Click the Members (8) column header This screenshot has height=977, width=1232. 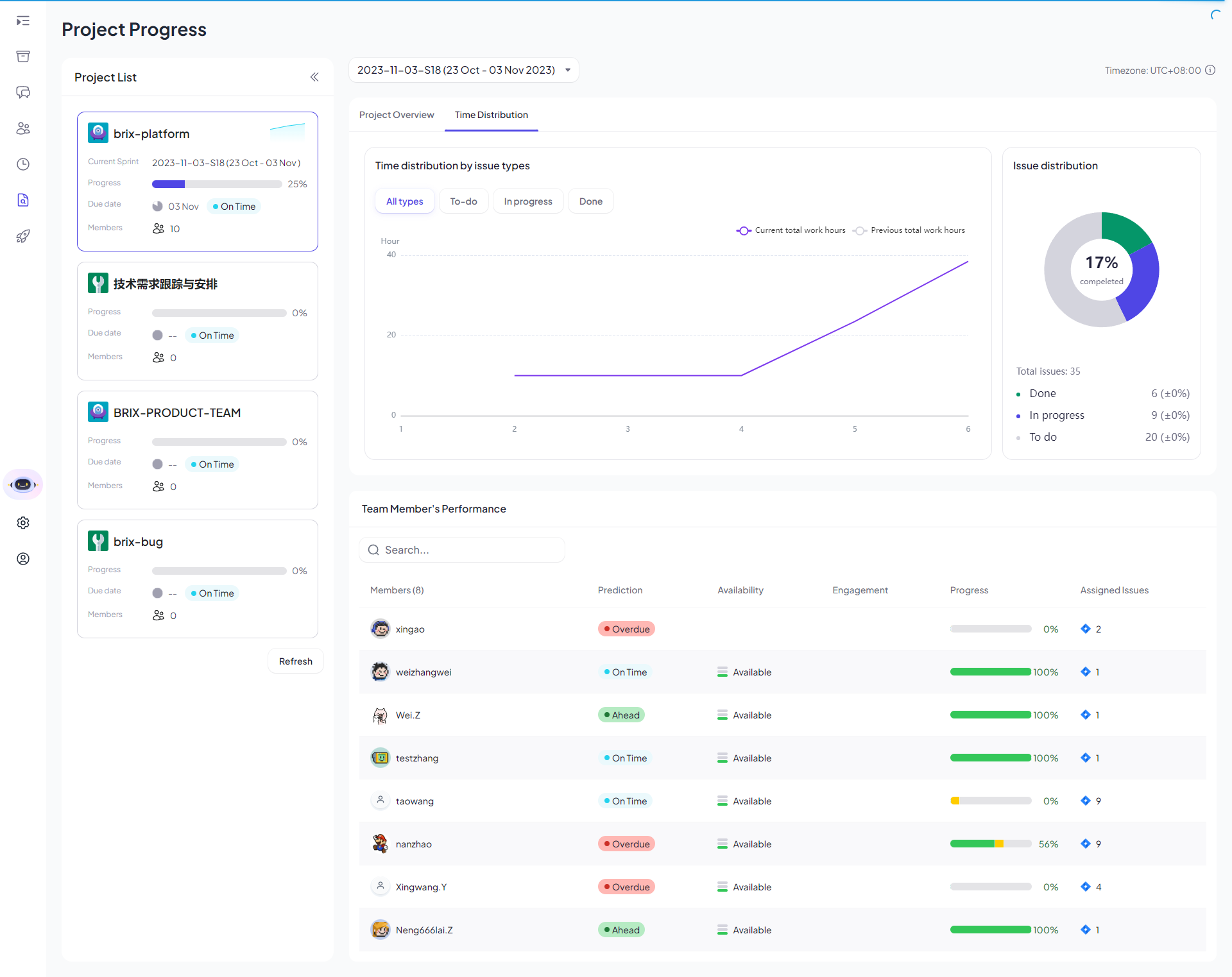(x=397, y=590)
